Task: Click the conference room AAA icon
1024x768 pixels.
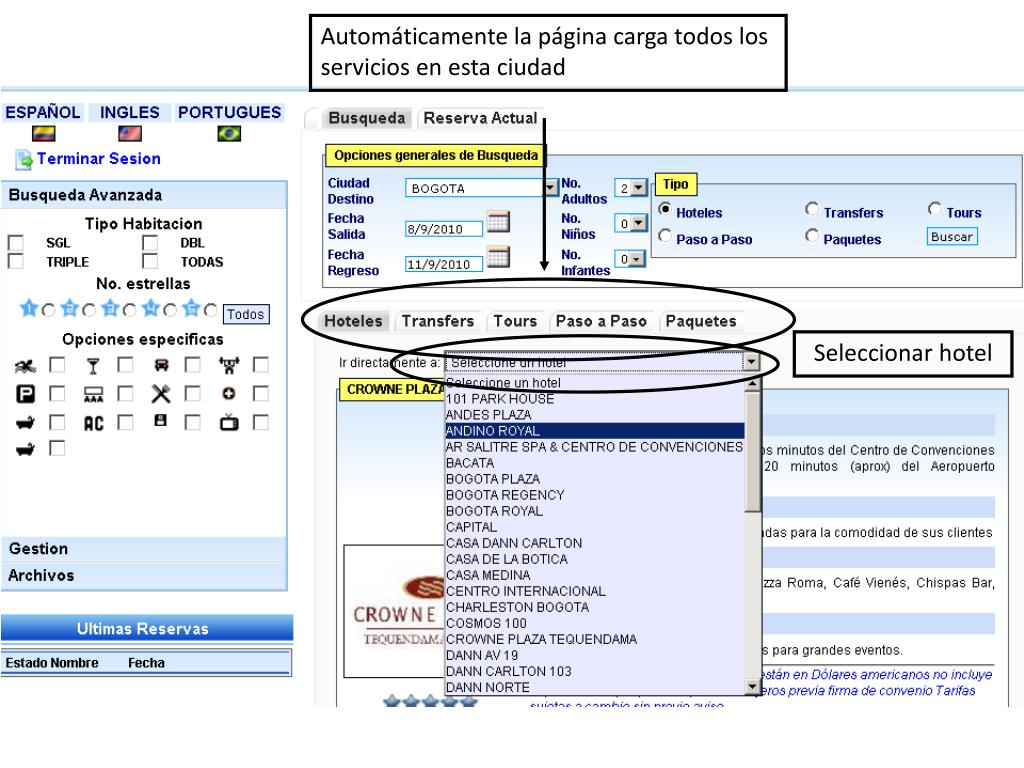Action: tap(93, 394)
